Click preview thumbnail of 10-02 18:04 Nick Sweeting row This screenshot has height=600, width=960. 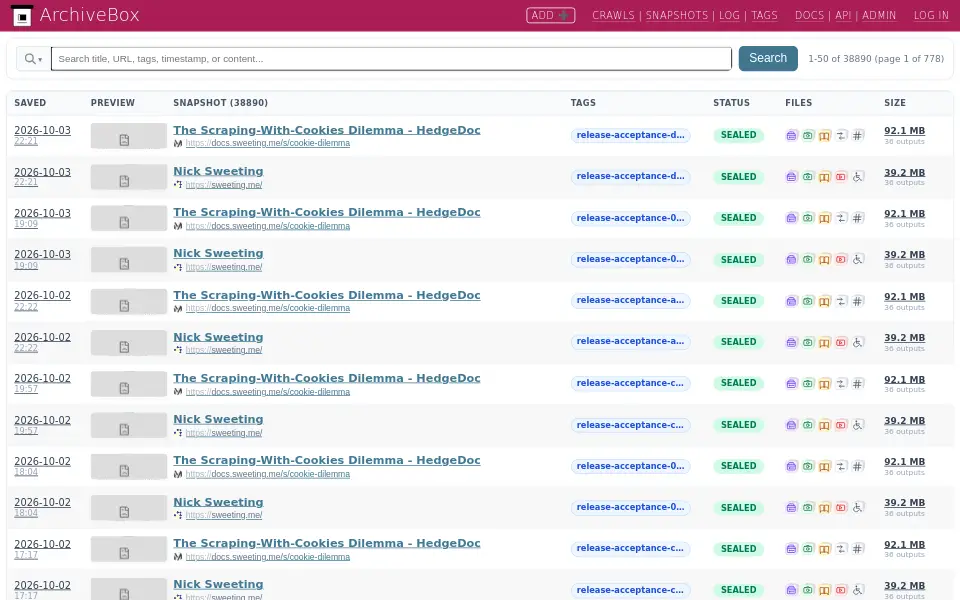pyautogui.click(x=129, y=508)
